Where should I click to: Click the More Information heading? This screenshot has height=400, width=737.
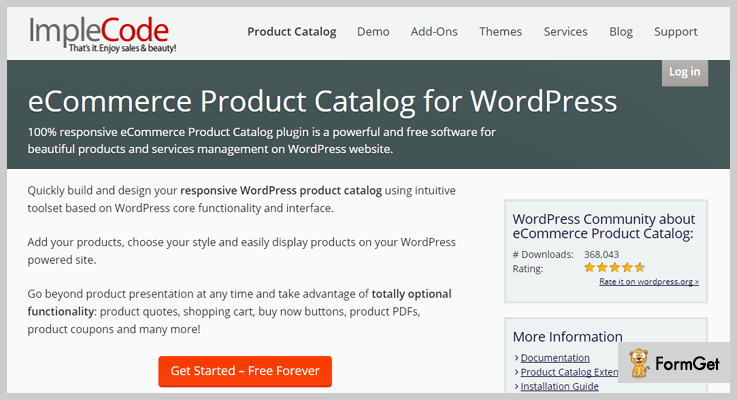click(567, 337)
